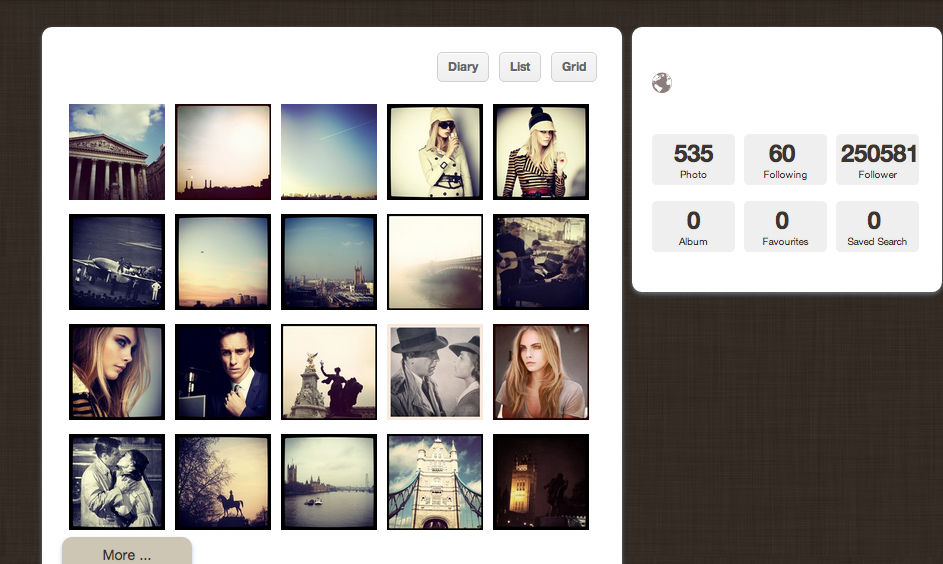Load more photos with More button
The width and height of the screenshot is (943, 564).
[127, 551]
